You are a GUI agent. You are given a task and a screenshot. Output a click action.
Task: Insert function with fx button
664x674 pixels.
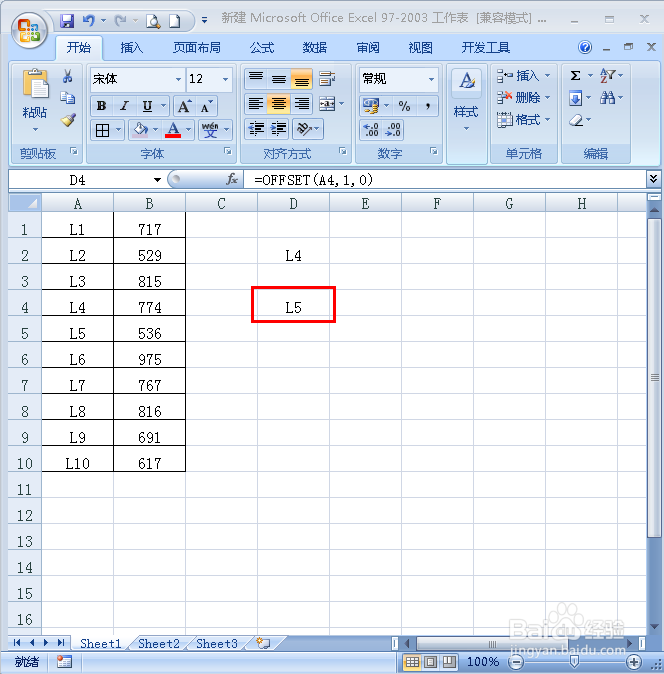click(x=232, y=179)
